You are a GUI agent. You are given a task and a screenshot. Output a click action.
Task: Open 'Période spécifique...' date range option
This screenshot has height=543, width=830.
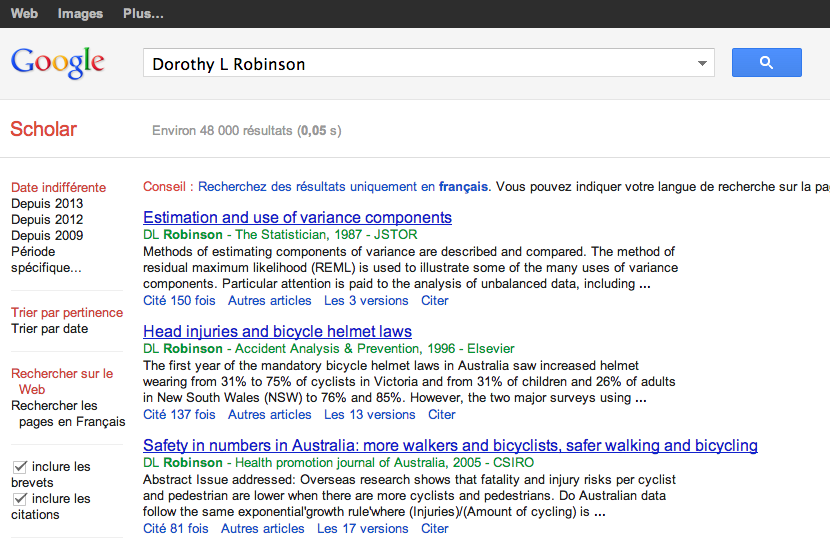(x=46, y=259)
